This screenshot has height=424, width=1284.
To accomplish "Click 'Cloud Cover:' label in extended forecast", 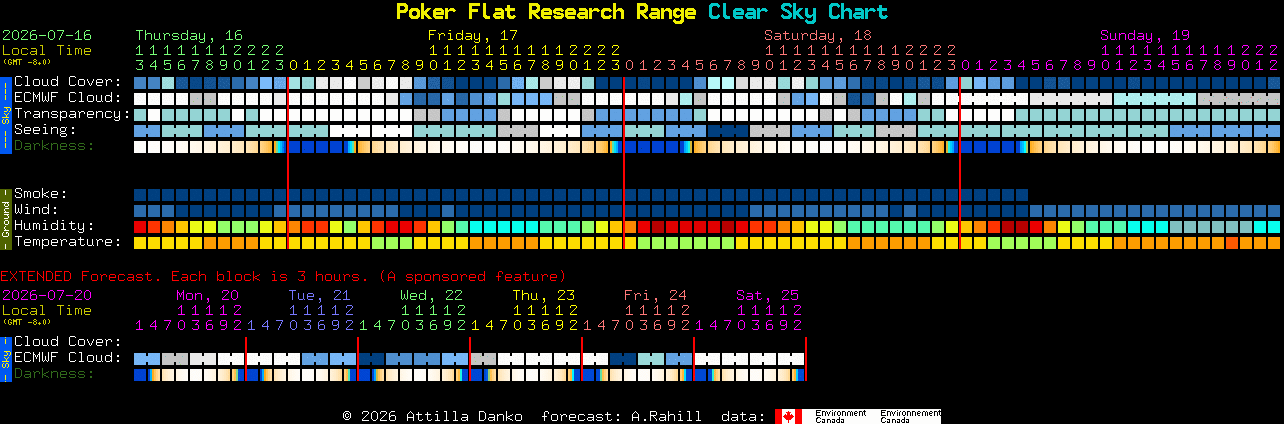I will (68, 342).
